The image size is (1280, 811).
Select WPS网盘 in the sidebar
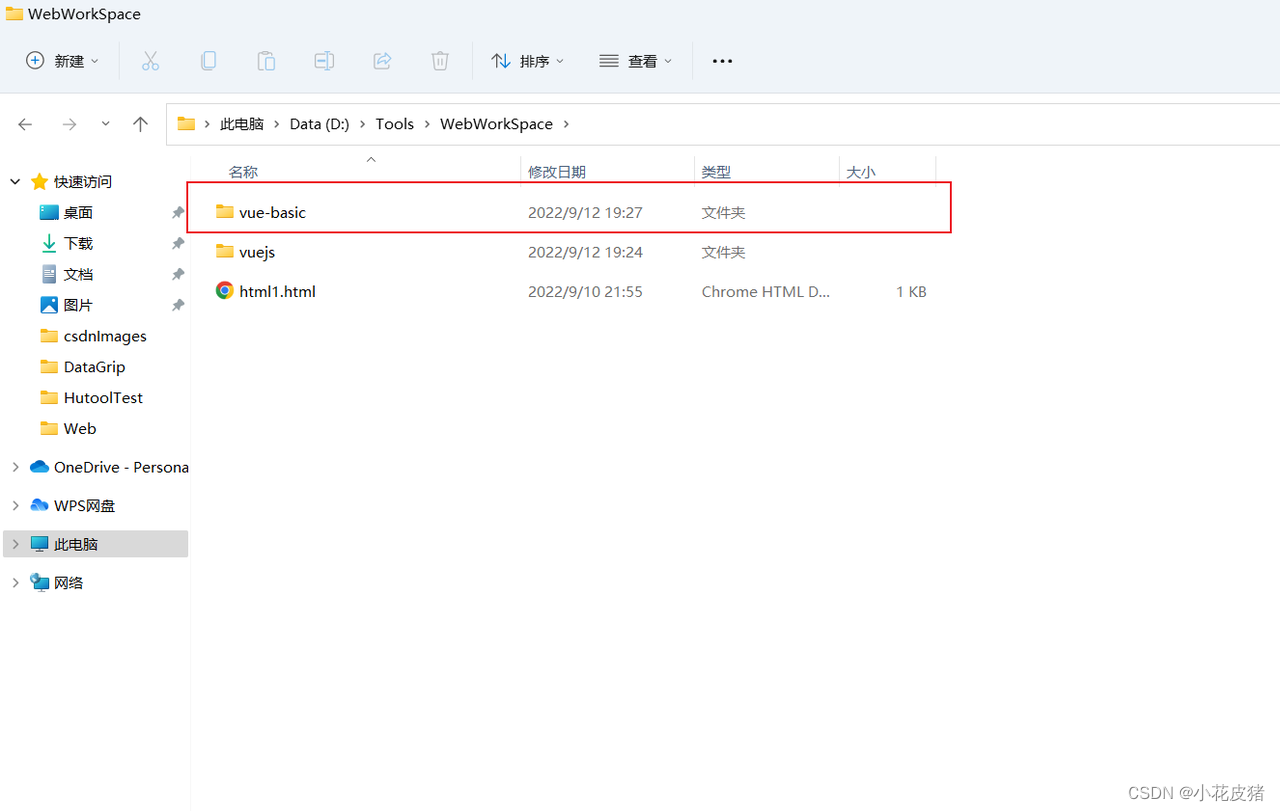coord(84,505)
